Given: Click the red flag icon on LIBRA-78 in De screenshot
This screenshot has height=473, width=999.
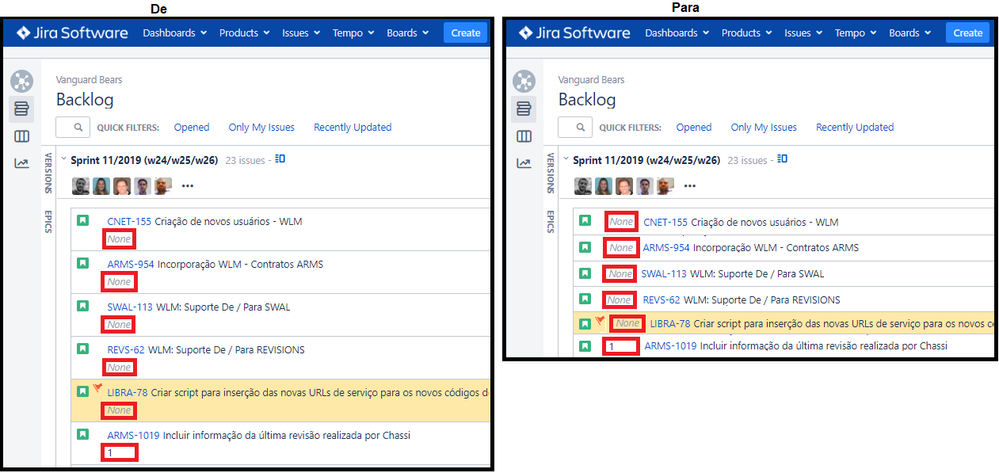Looking at the screenshot, I should click(97, 388).
